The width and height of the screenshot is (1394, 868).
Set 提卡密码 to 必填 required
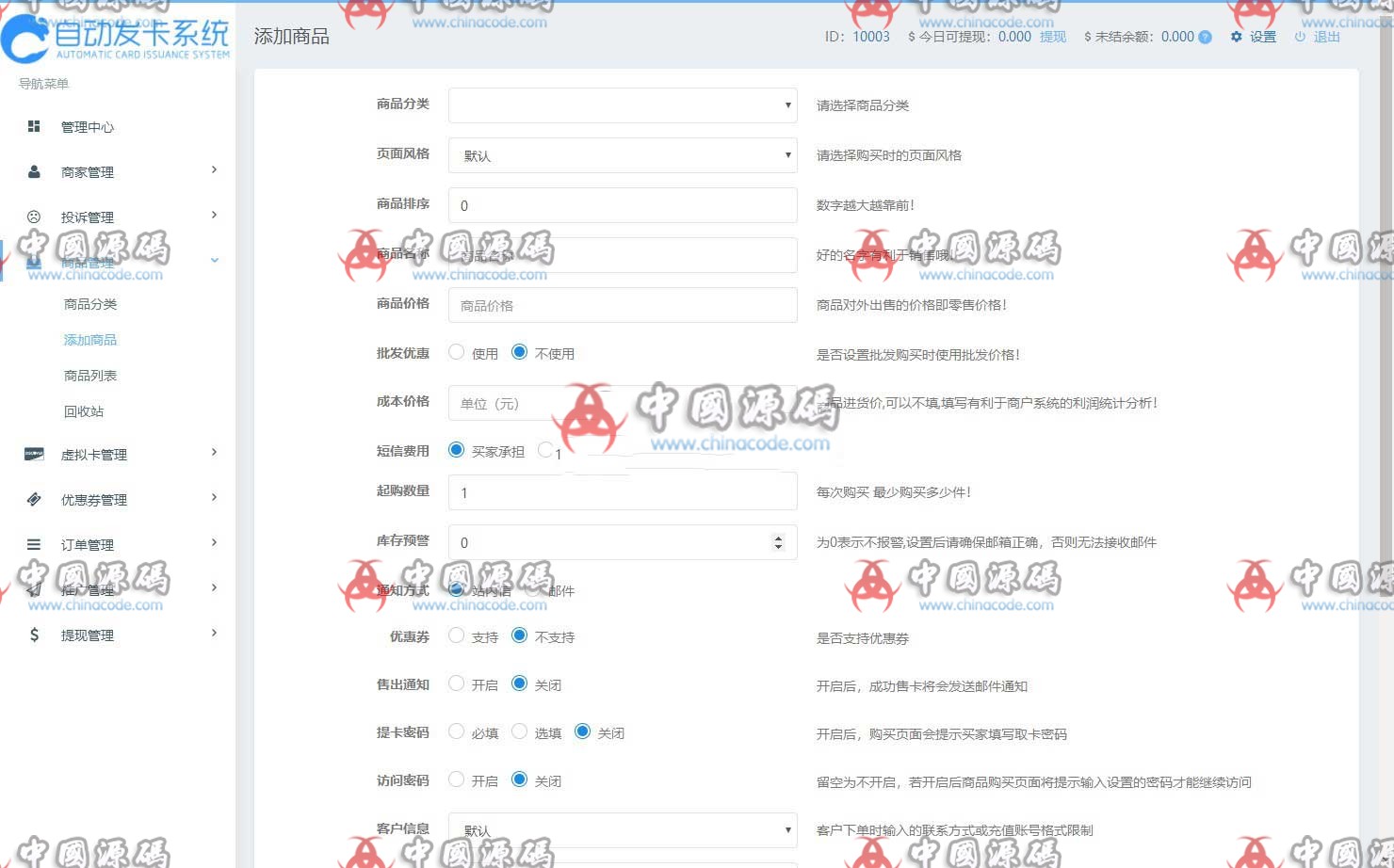pyautogui.click(x=456, y=731)
